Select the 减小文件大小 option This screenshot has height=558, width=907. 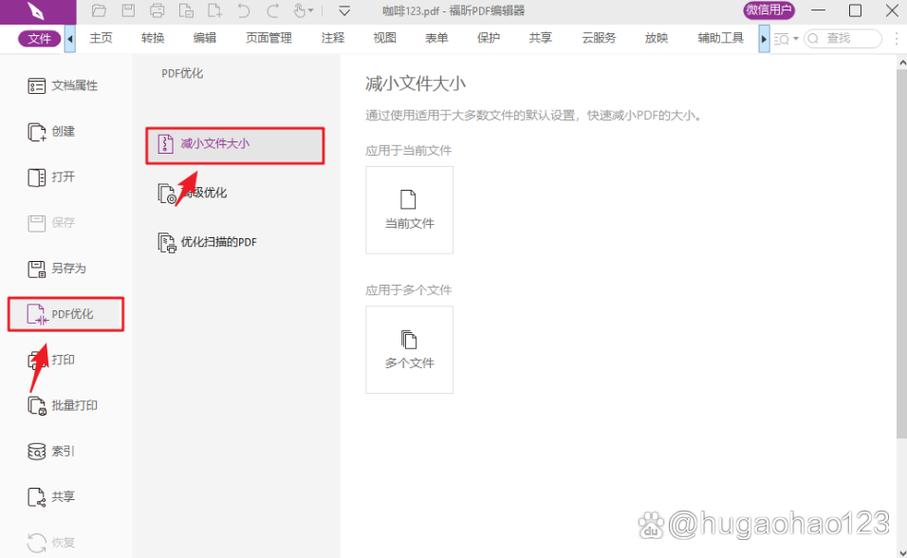pos(234,145)
